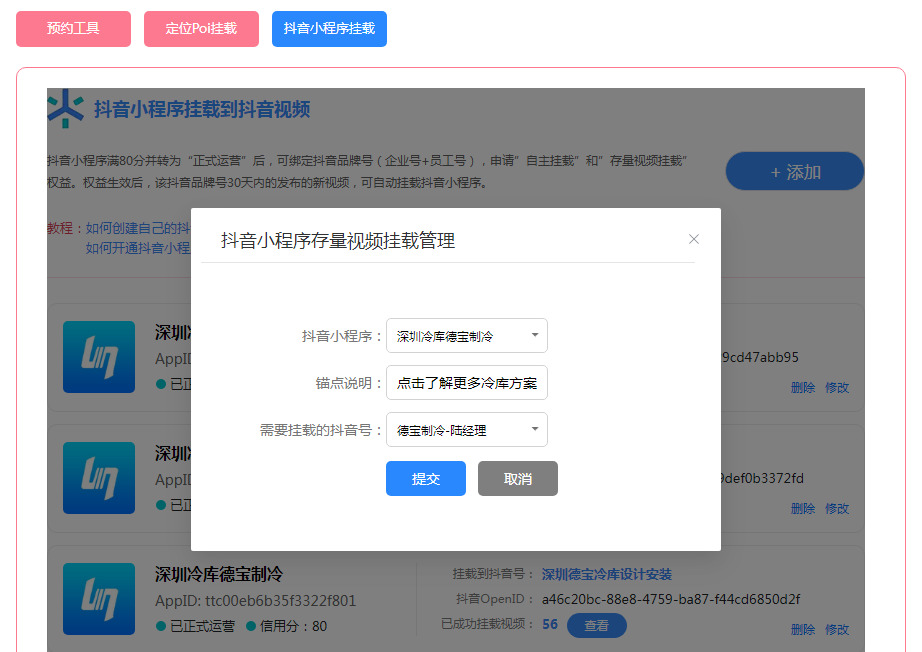Click the first mini program card icon

pos(99,357)
